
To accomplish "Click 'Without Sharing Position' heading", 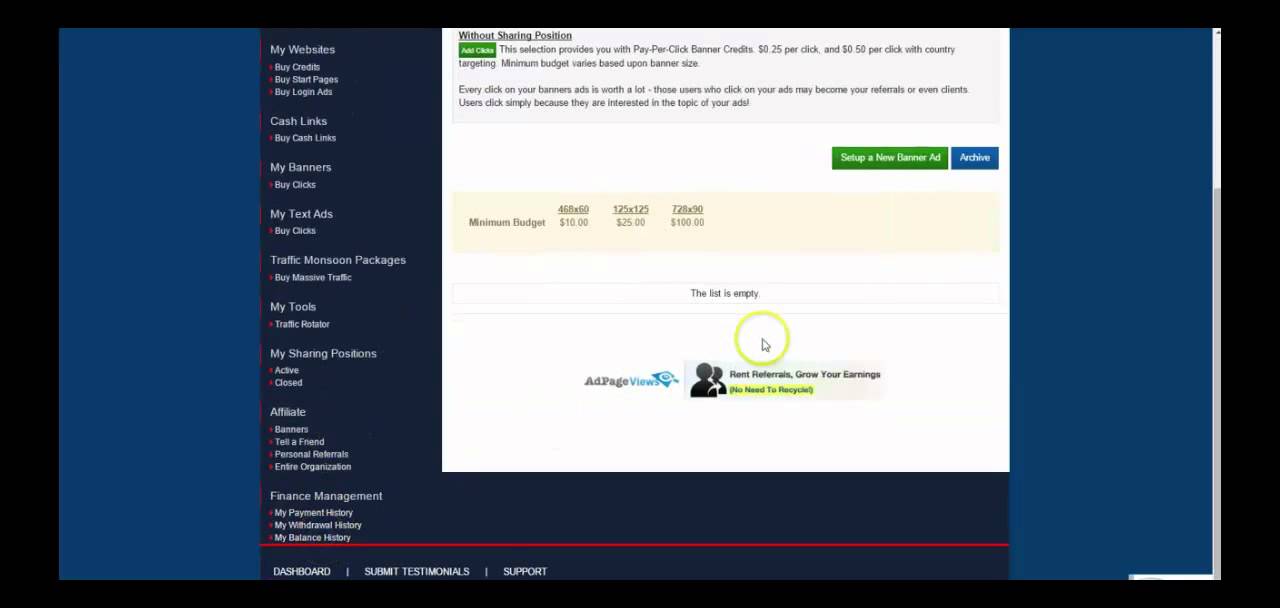I will [x=515, y=35].
